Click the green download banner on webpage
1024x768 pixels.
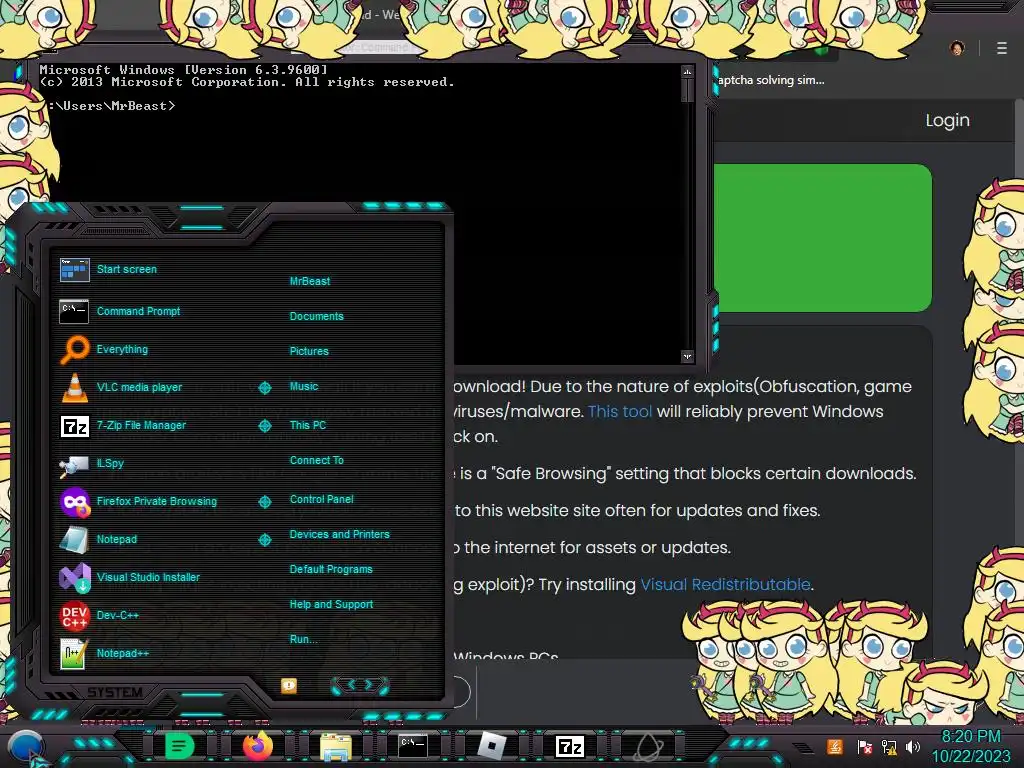click(x=823, y=238)
